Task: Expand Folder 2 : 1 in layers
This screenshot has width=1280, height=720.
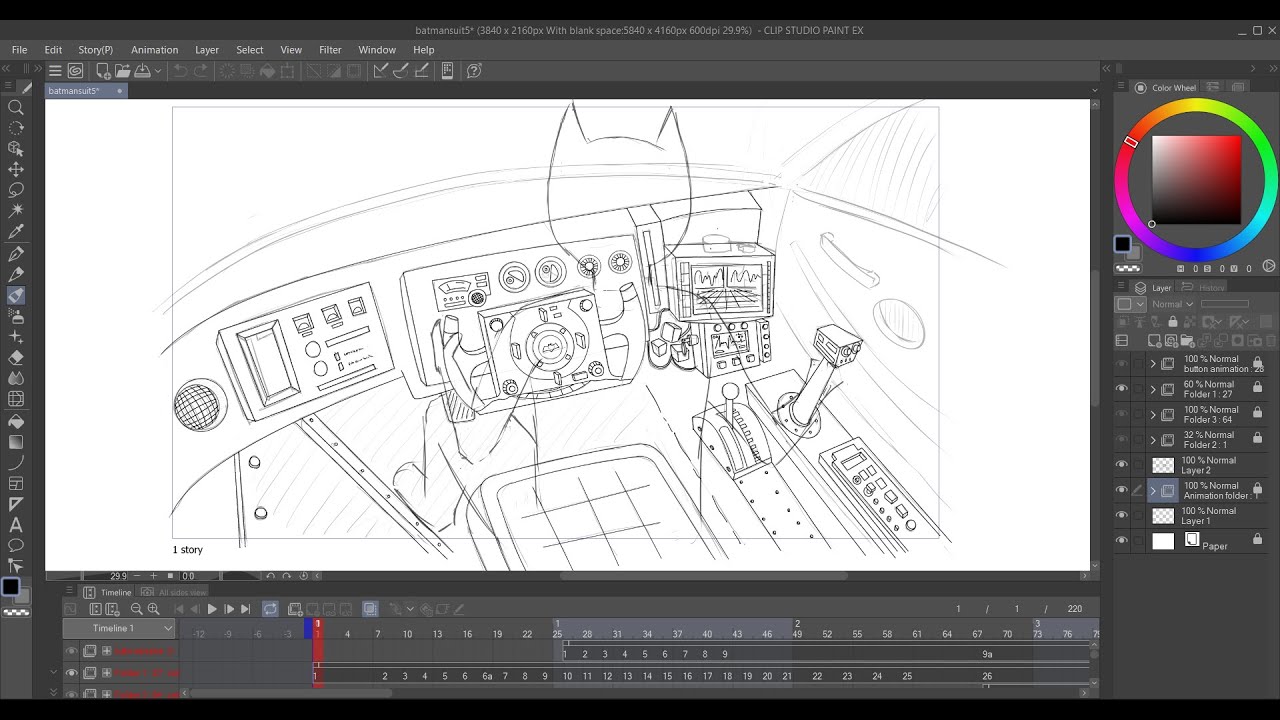Action: pos(1153,440)
